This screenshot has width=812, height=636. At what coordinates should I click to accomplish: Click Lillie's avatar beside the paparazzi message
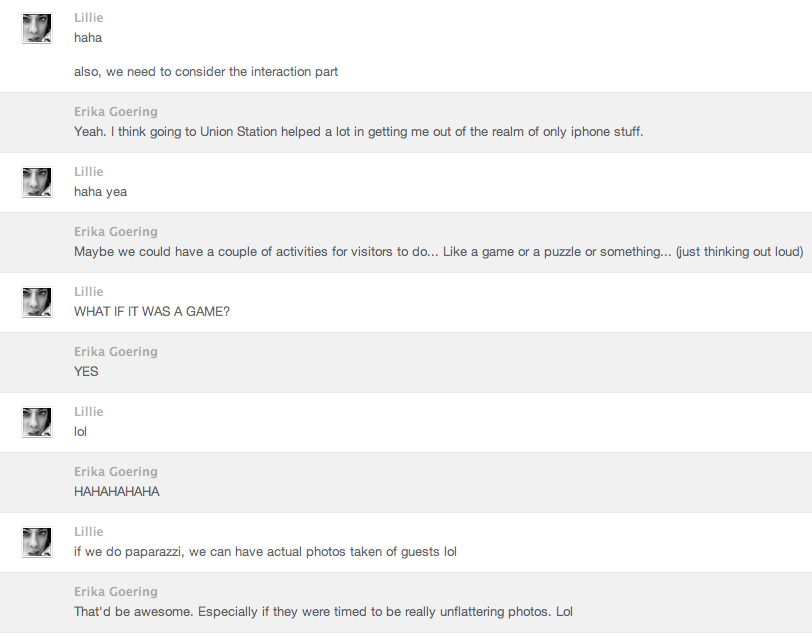(37, 542)
